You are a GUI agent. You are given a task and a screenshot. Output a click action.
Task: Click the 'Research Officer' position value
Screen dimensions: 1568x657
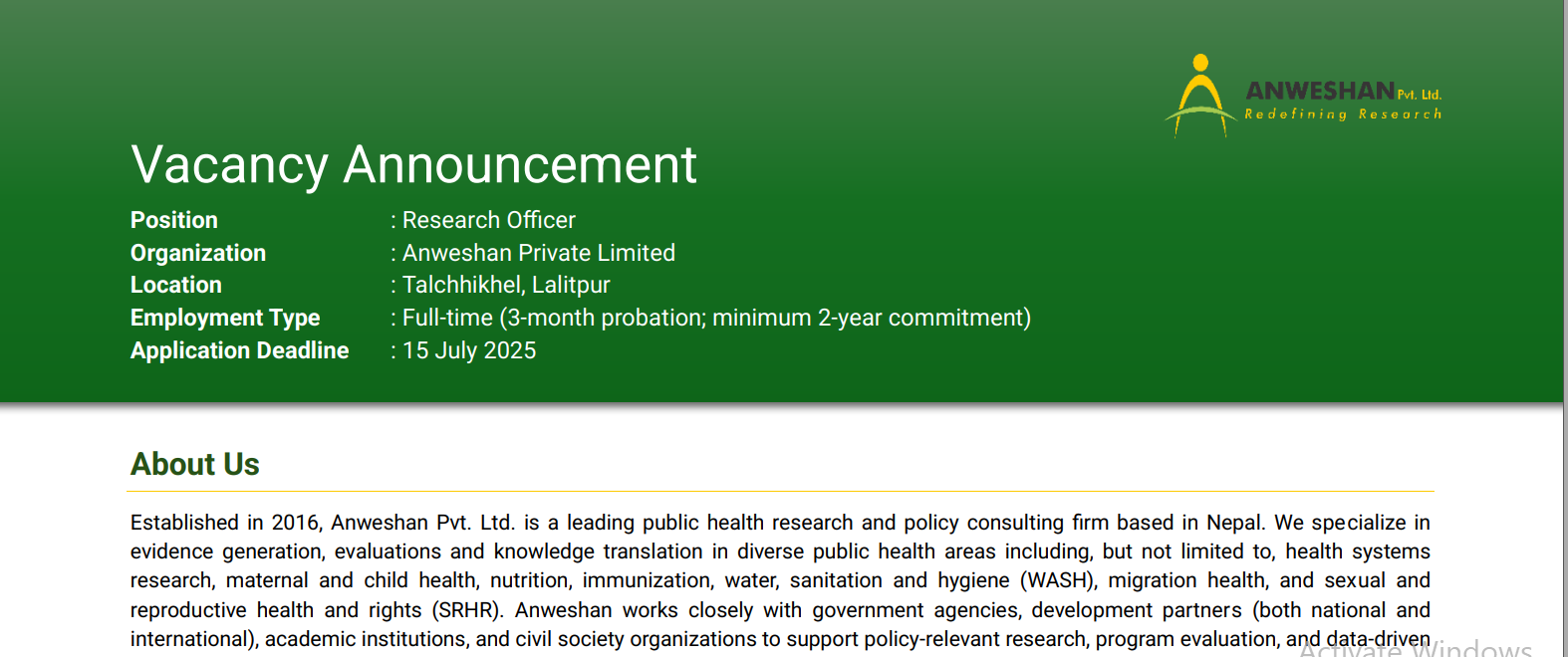tap(488, 220)
